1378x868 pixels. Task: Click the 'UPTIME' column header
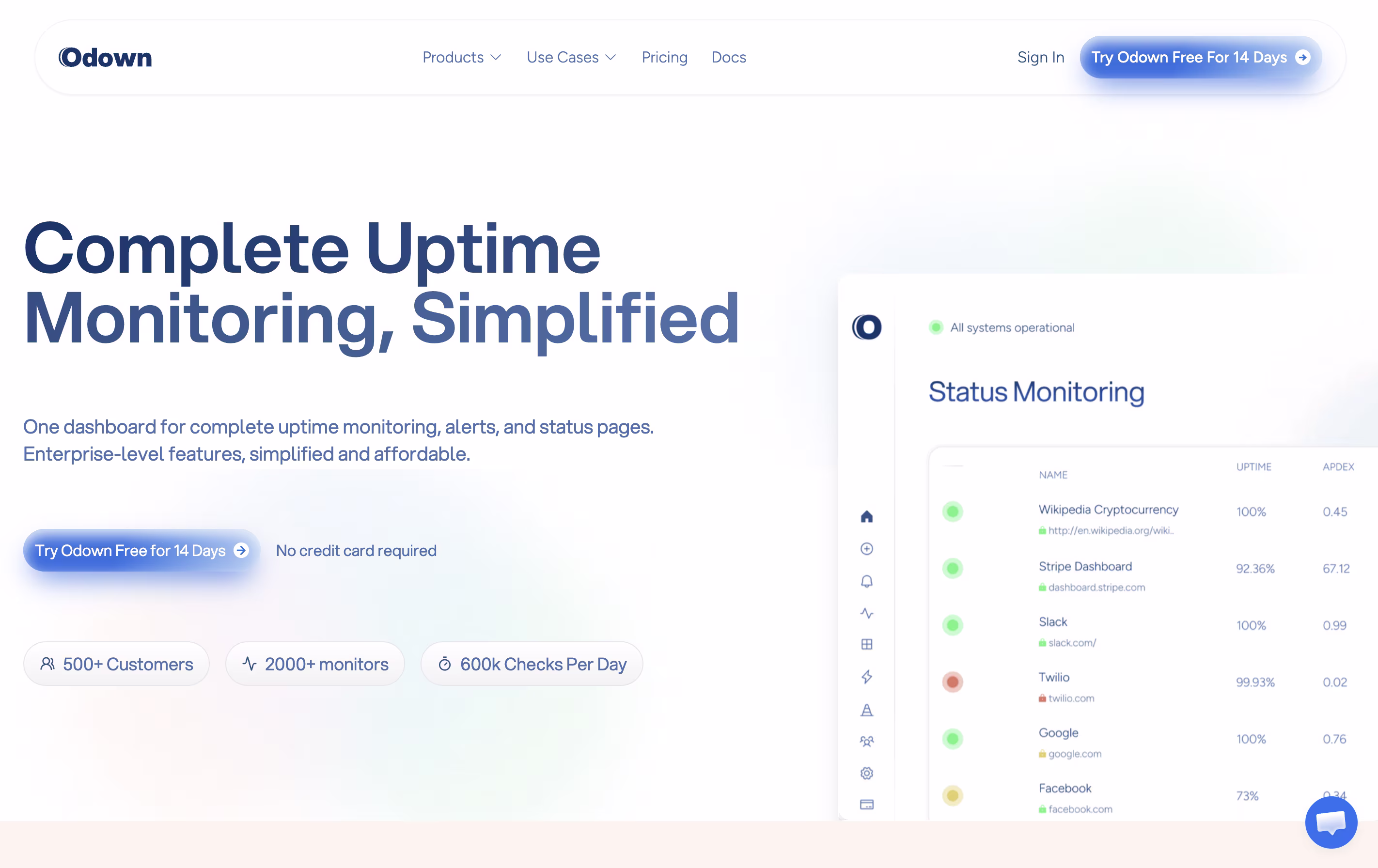1253,467
